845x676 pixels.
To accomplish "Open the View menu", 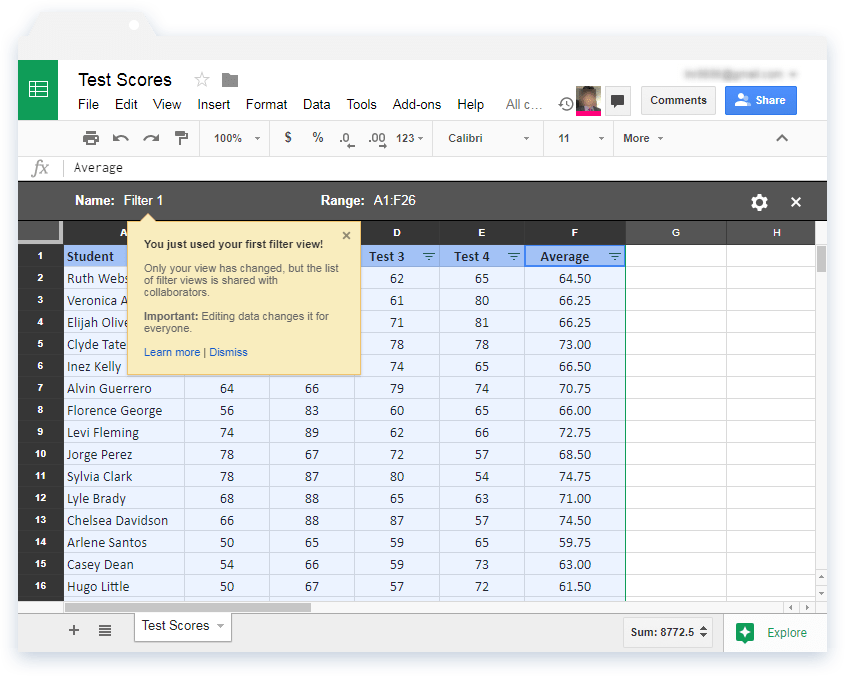I will point(167,105).
